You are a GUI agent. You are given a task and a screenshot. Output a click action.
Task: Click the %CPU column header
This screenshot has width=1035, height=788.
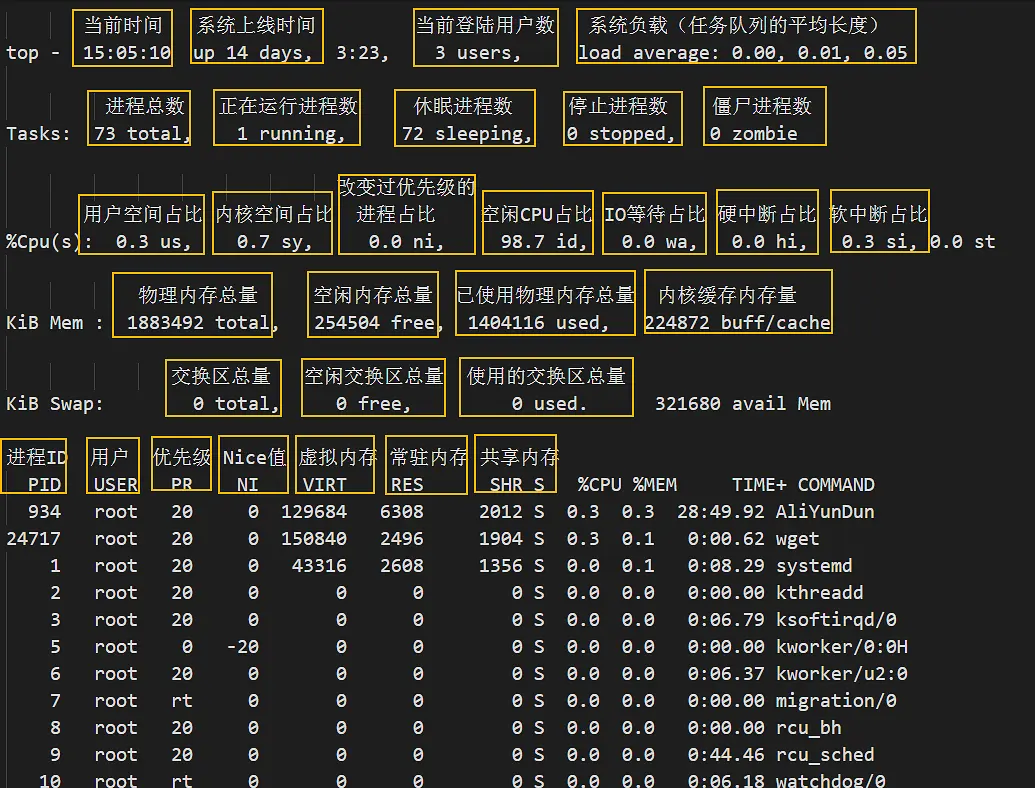coord(599,484)
